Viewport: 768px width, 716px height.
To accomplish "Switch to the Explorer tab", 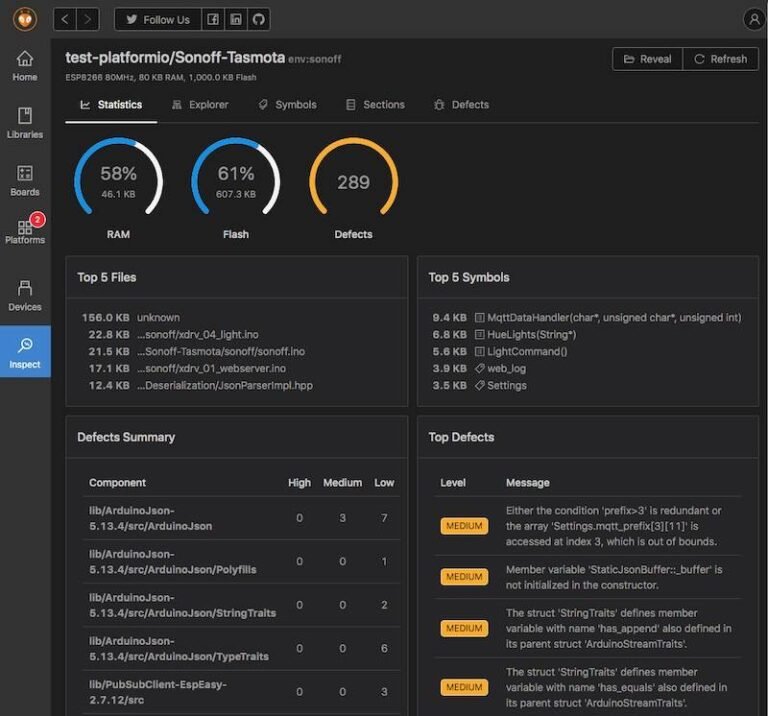I will [200, 105].
